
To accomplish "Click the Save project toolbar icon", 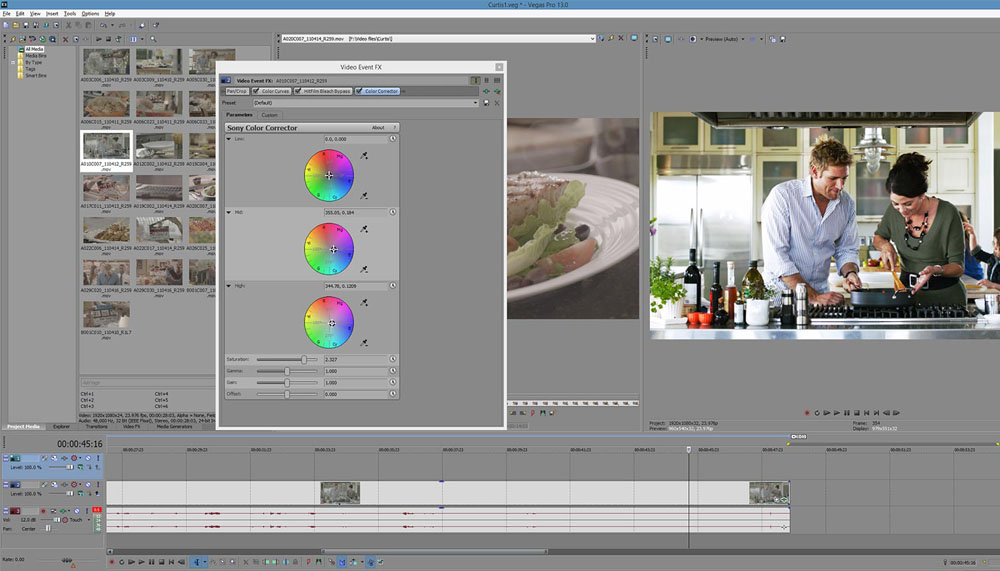I will (x=26, y=26).
